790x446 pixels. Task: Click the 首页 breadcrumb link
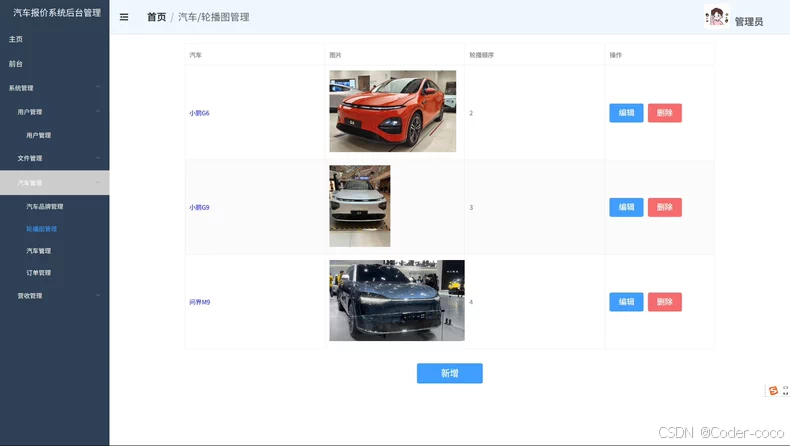pos(156,17)
